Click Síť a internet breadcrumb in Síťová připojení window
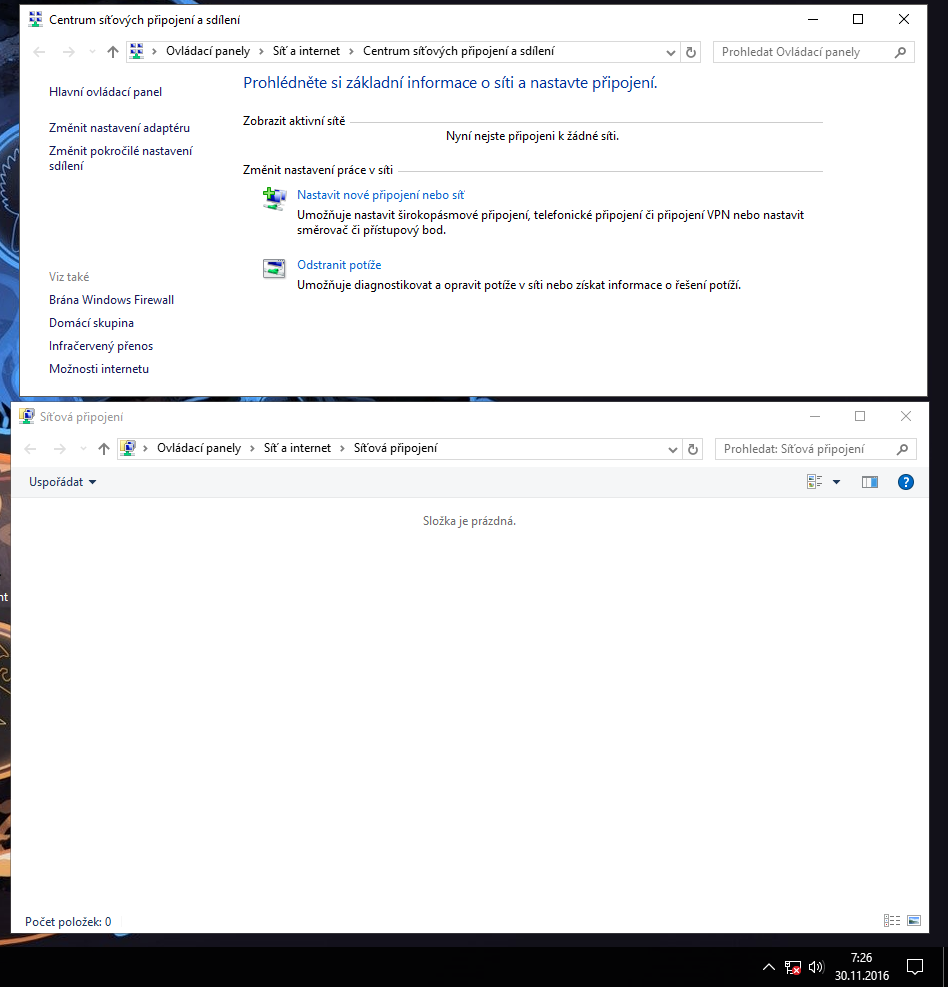948x987 pixels. tap(297, 448)
